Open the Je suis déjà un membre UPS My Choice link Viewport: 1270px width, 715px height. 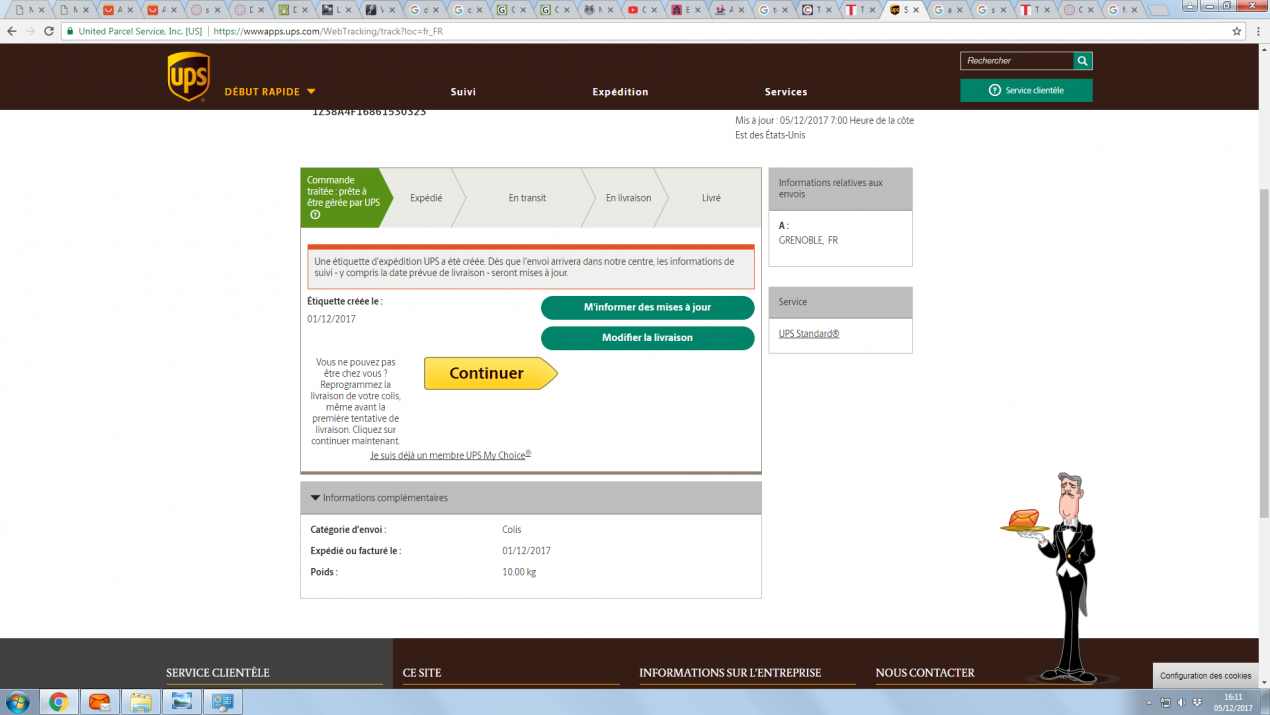450,455
